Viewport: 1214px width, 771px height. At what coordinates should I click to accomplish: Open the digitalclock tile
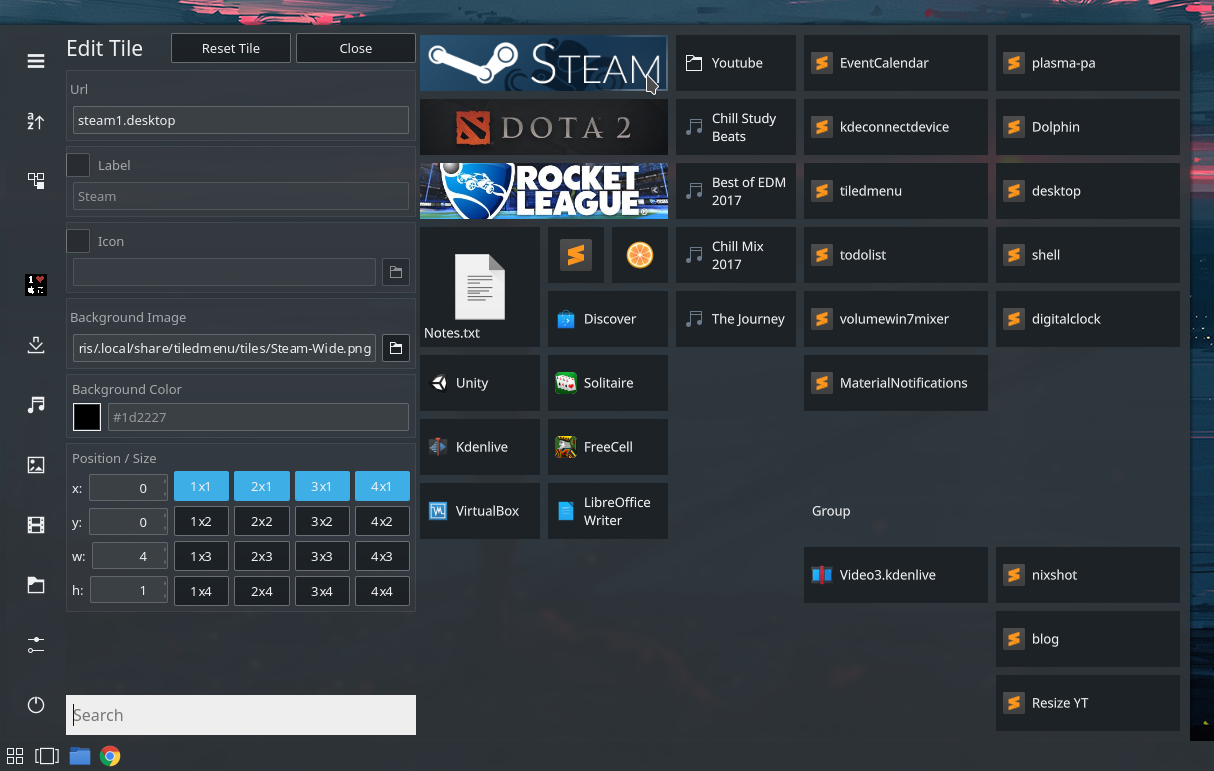click(1088, 319)
